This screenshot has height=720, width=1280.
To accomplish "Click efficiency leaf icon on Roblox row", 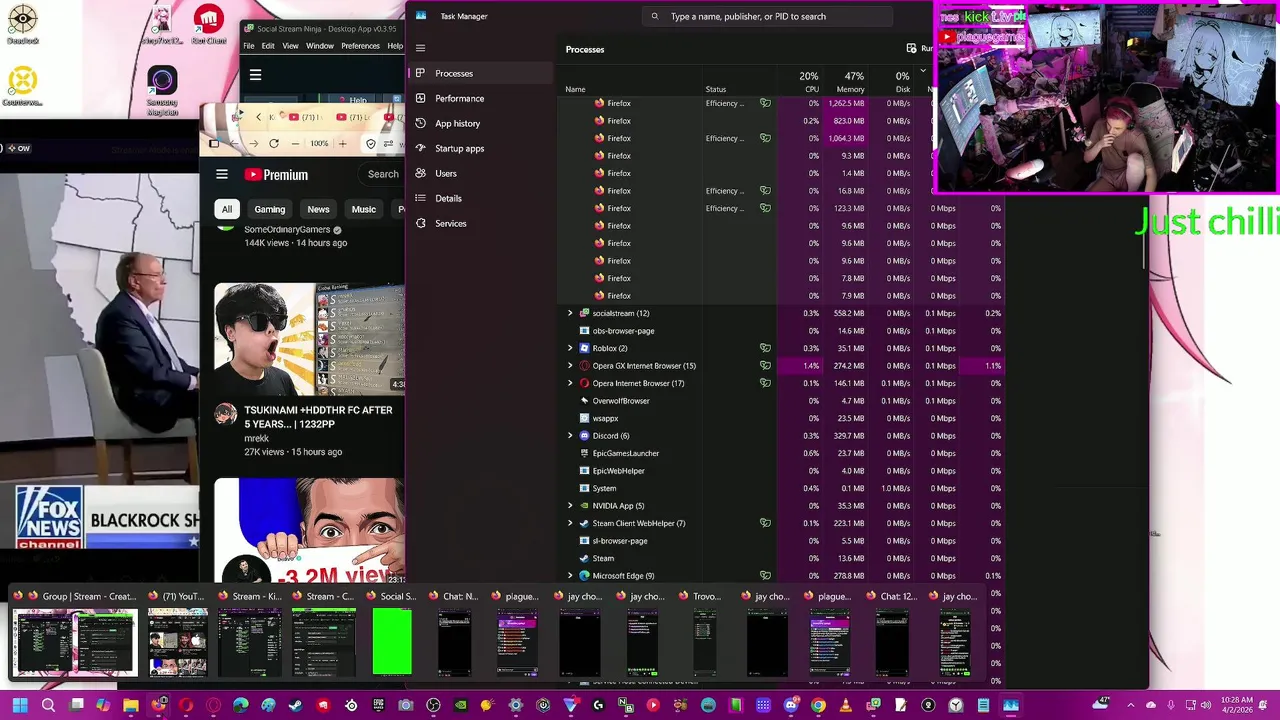I will [765, 348].
